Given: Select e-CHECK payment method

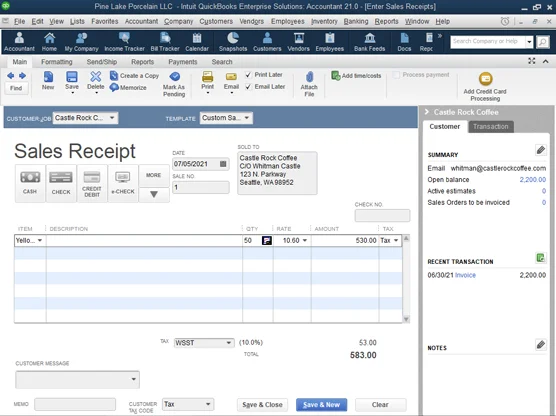Looking at the screenshot, I should pyautogui.click(x=123, y=183).
